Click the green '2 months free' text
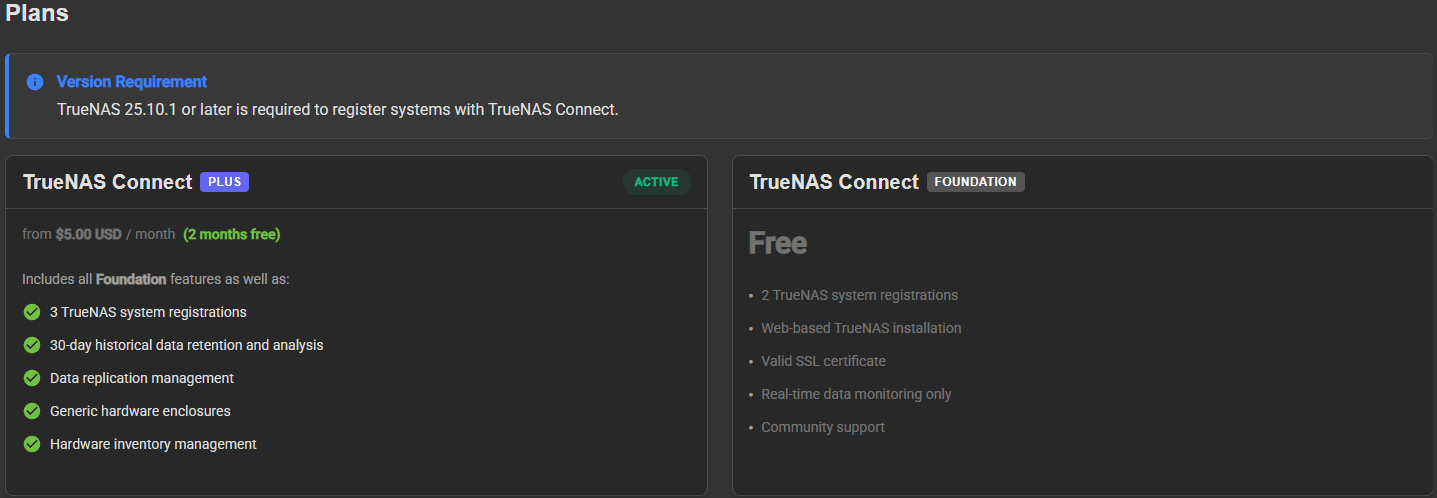The height and width of the screenshot is (498, 1437). tap(232, 234)
